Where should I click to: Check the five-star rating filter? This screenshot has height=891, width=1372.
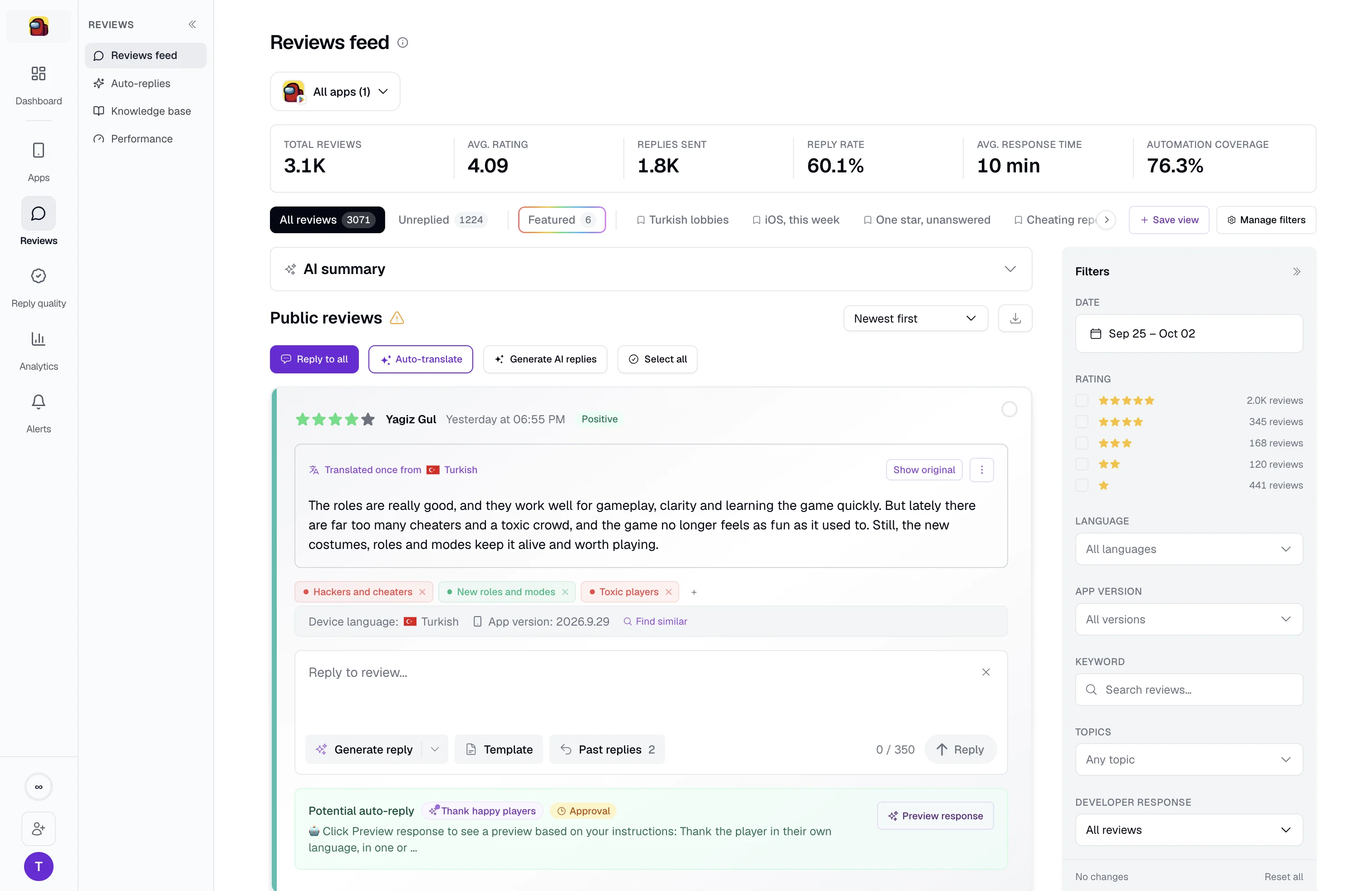tap(1082, 400)
